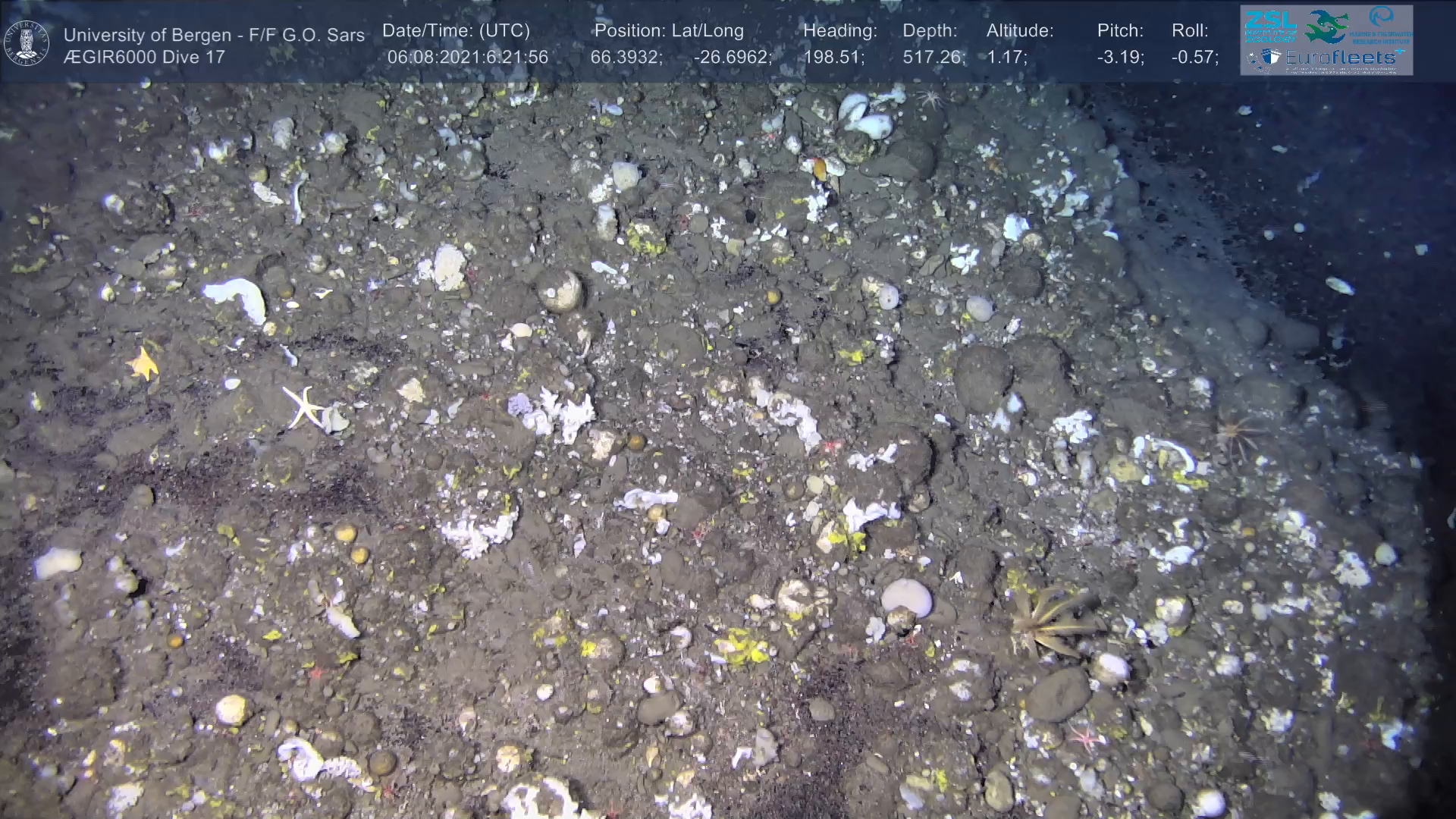Screen dimensions: 1456x819
Task: Click the longitude value -26.6962
Action: (732, 58)
